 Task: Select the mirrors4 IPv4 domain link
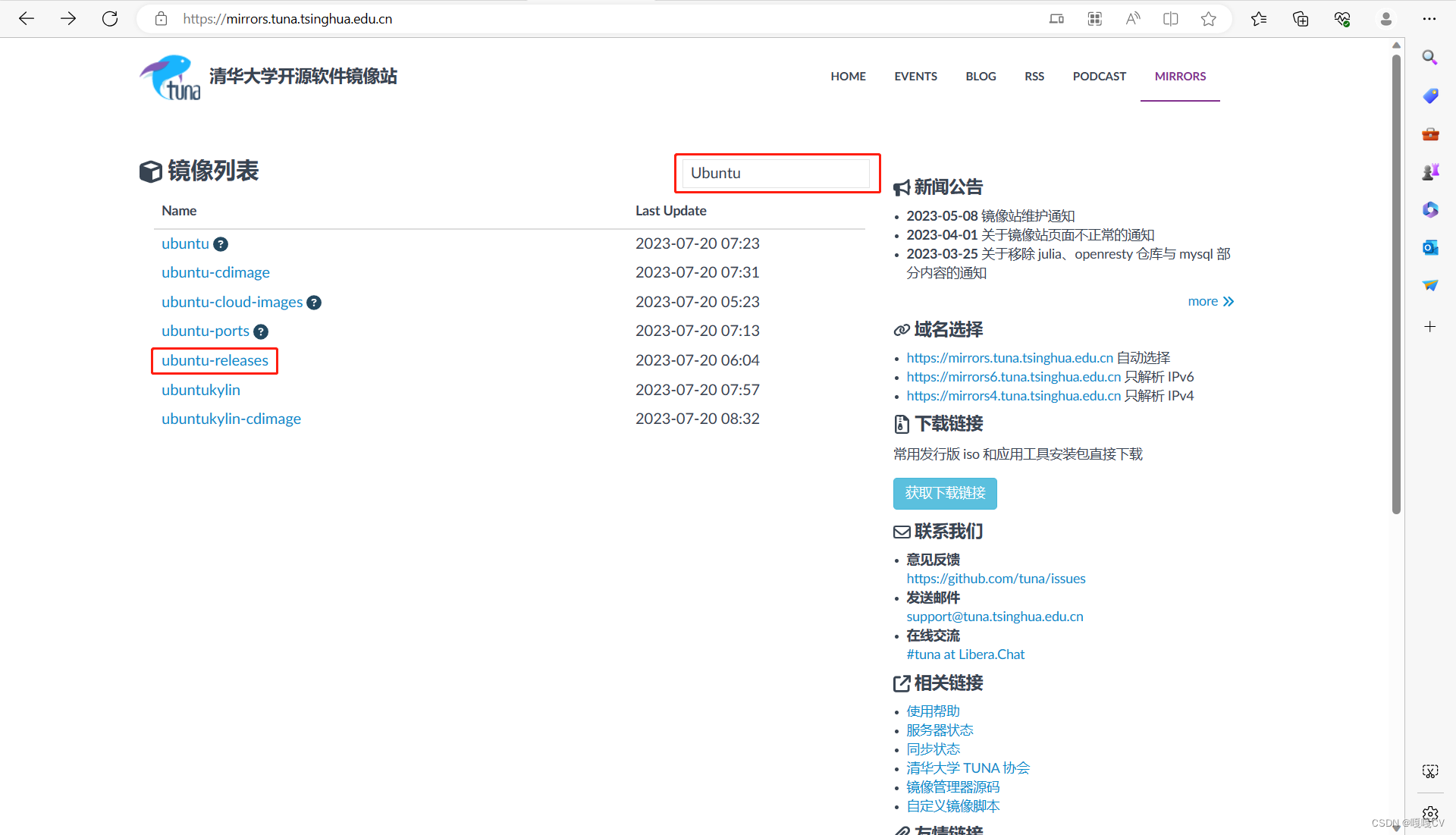point(1014,396)
